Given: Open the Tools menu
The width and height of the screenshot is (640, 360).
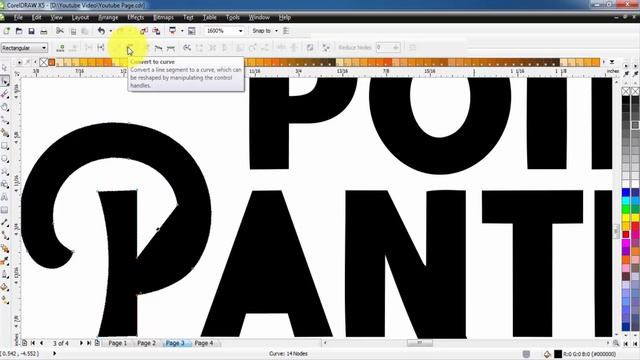Looking at the screenshot, I should click(232, 18).
